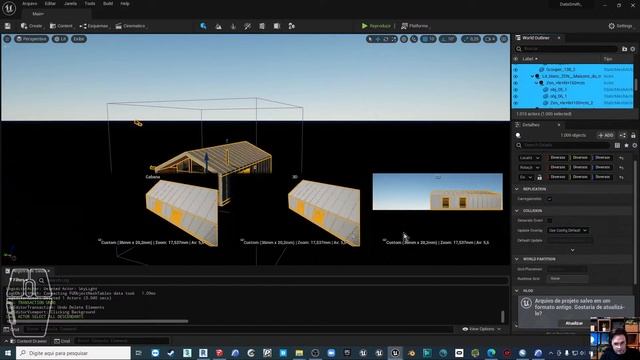The height and width of the screenshot is (360, 640).
Task: Open the Cinematics menu in the toolbar
Action: click(x=130, y=26)
